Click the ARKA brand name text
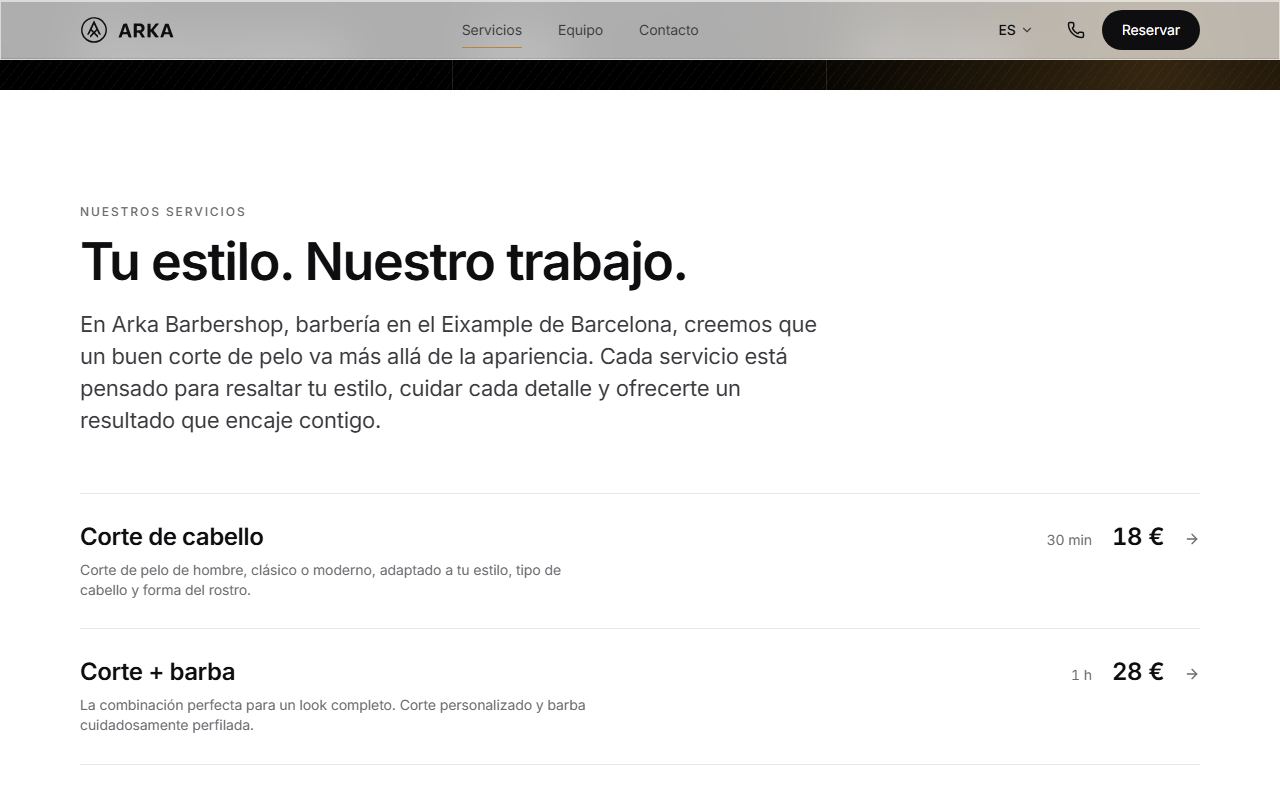This screenshot has width=1280, height=800. tap(146, 30)
